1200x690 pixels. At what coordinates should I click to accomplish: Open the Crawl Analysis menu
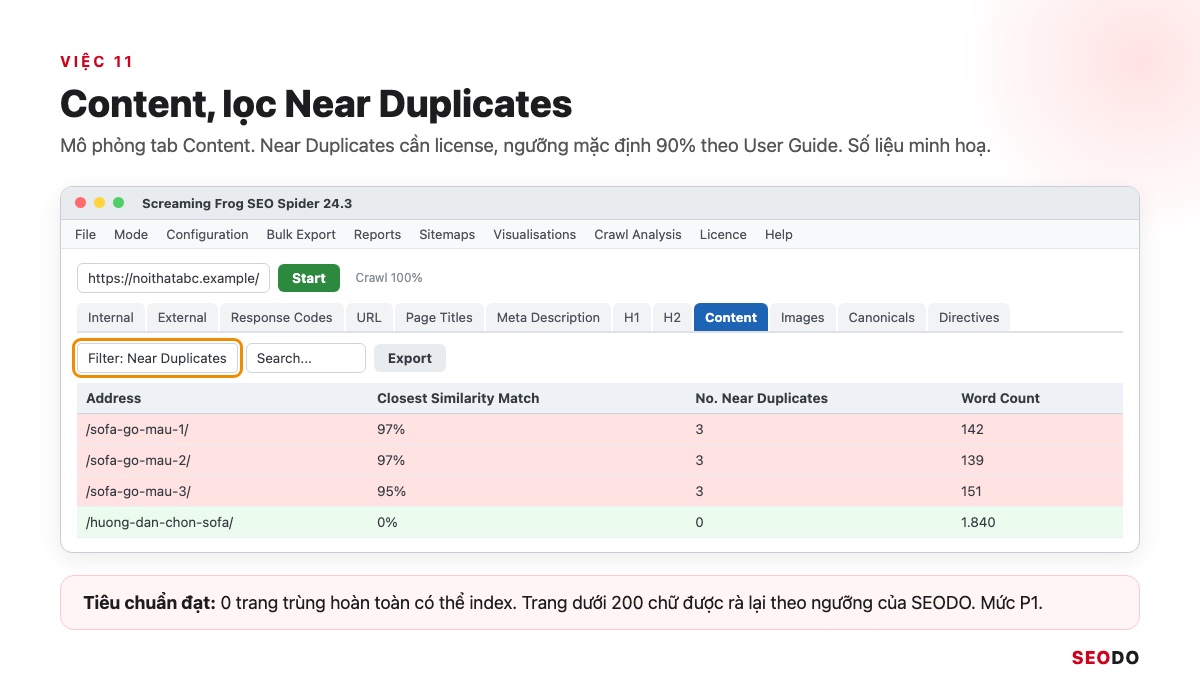638,234
